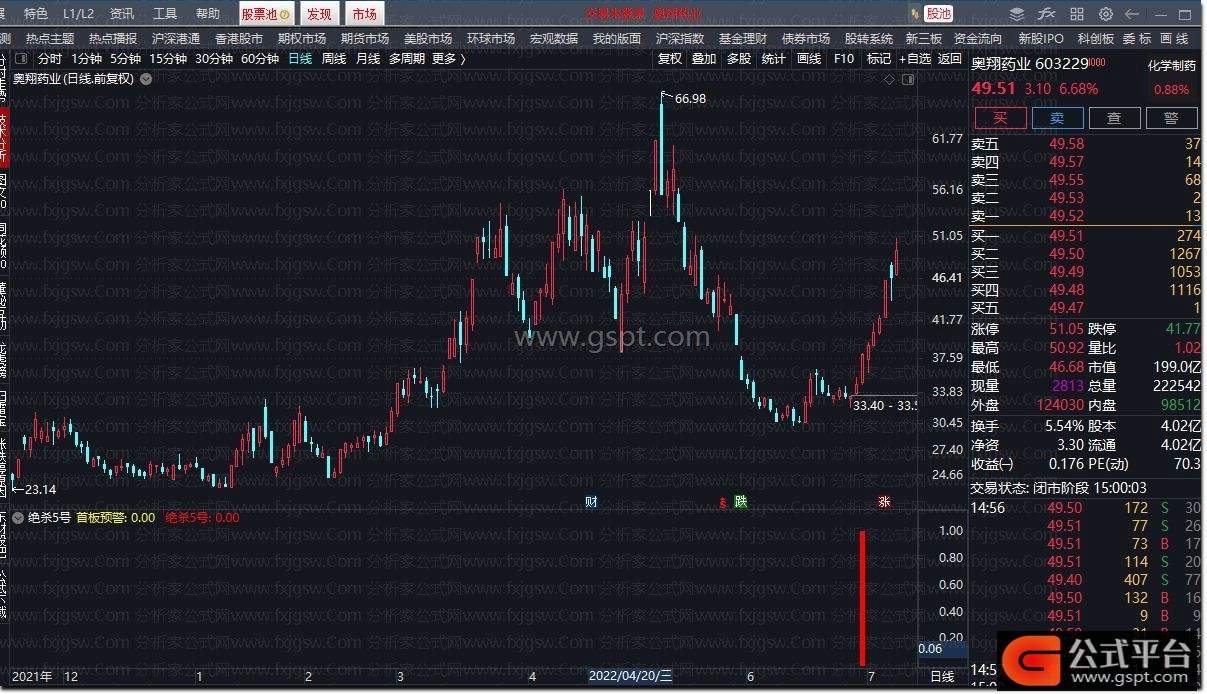Click the 财 finance marker on the chart
This screenshot has width=1207, height=694.
(x=591, y=502)
